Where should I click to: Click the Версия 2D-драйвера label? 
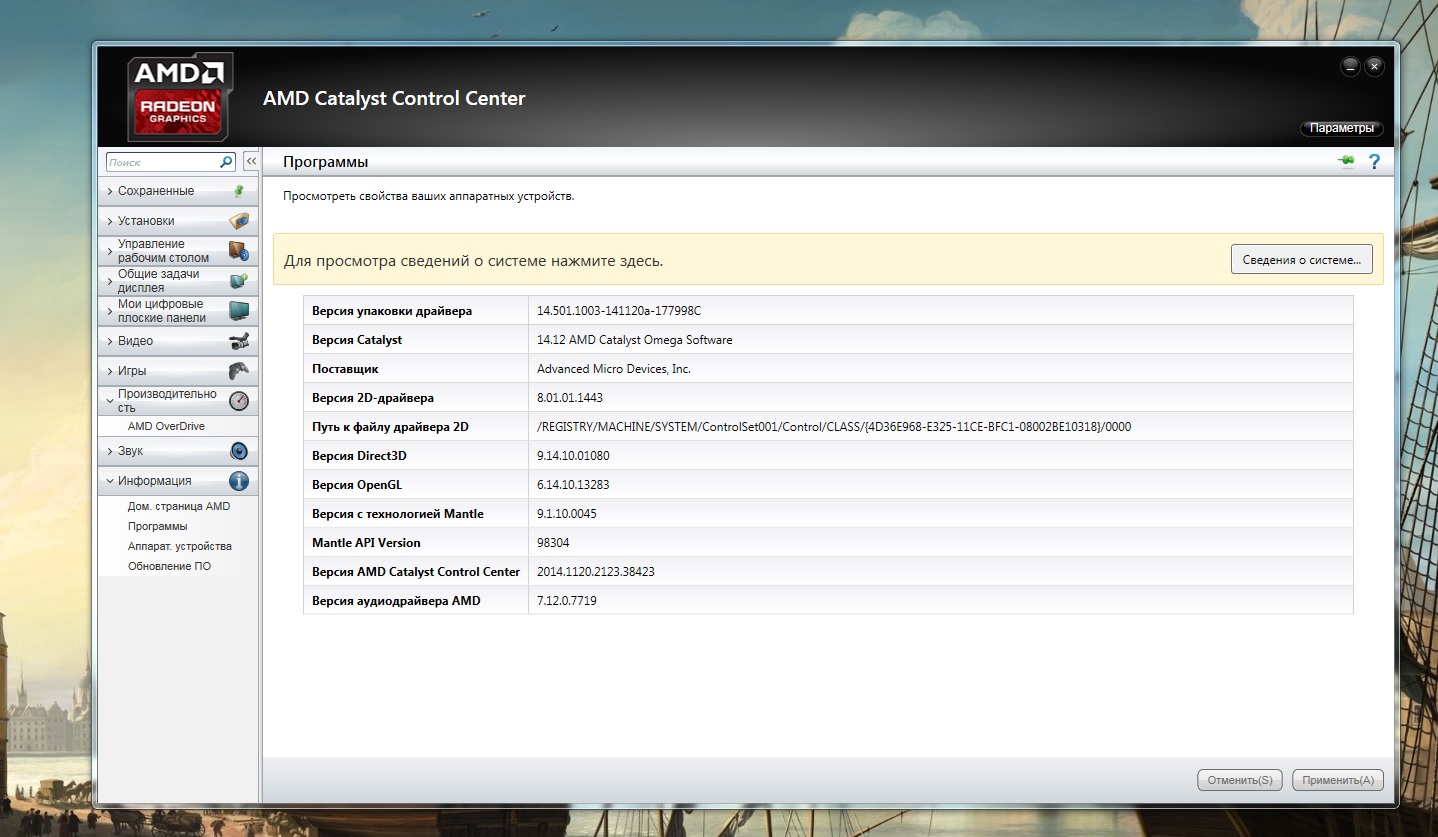tap(373, 398)
